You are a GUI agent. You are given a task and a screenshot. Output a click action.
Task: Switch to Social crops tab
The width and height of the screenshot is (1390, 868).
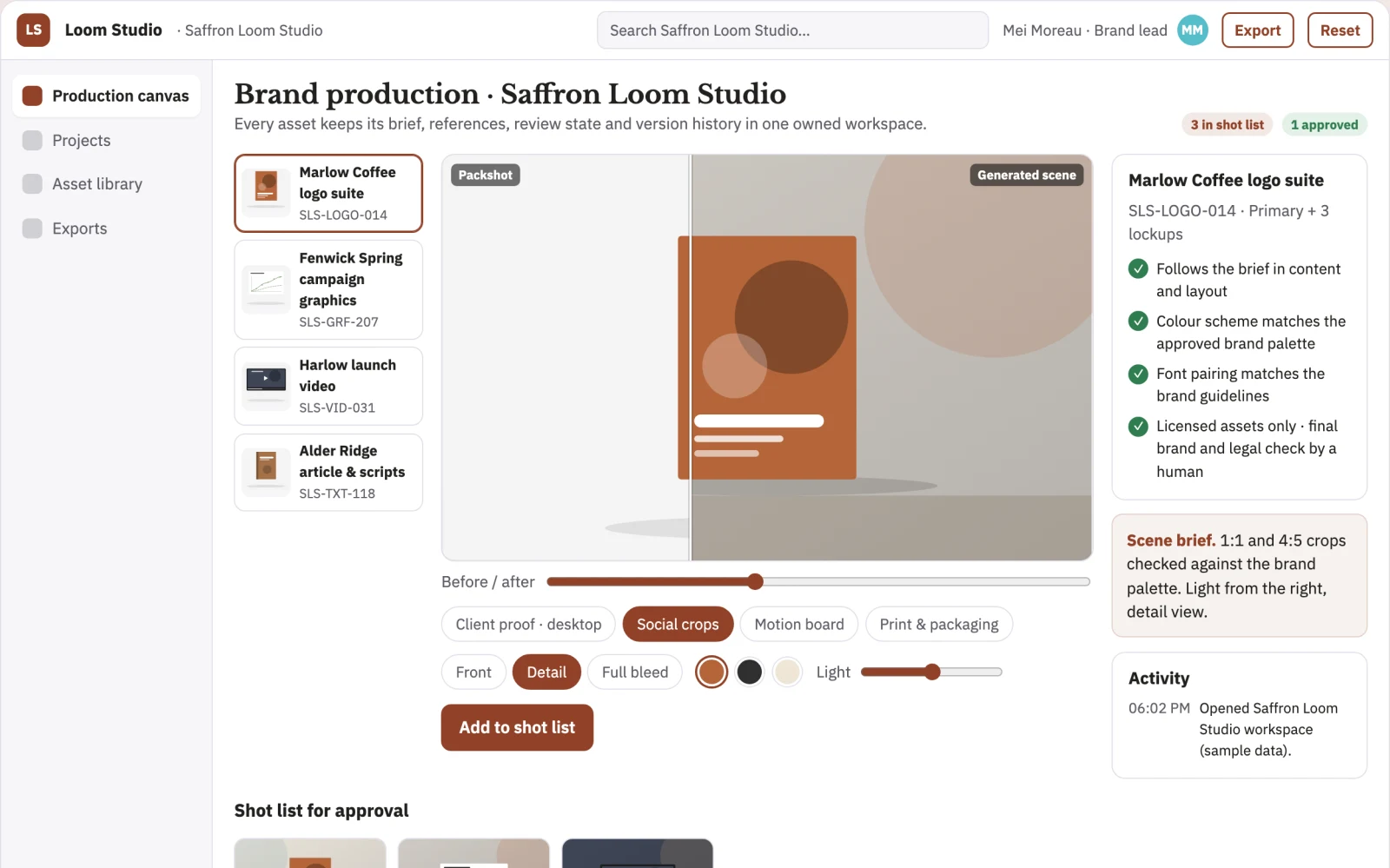click(x=678, y=624)
